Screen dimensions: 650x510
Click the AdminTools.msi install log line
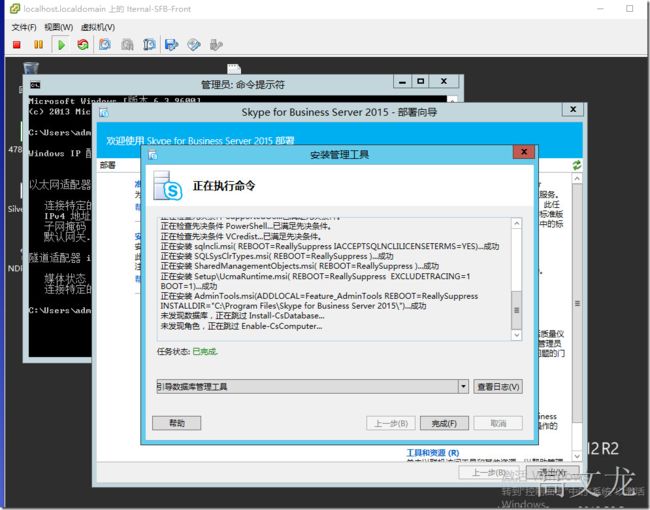(x=319, y=301)
